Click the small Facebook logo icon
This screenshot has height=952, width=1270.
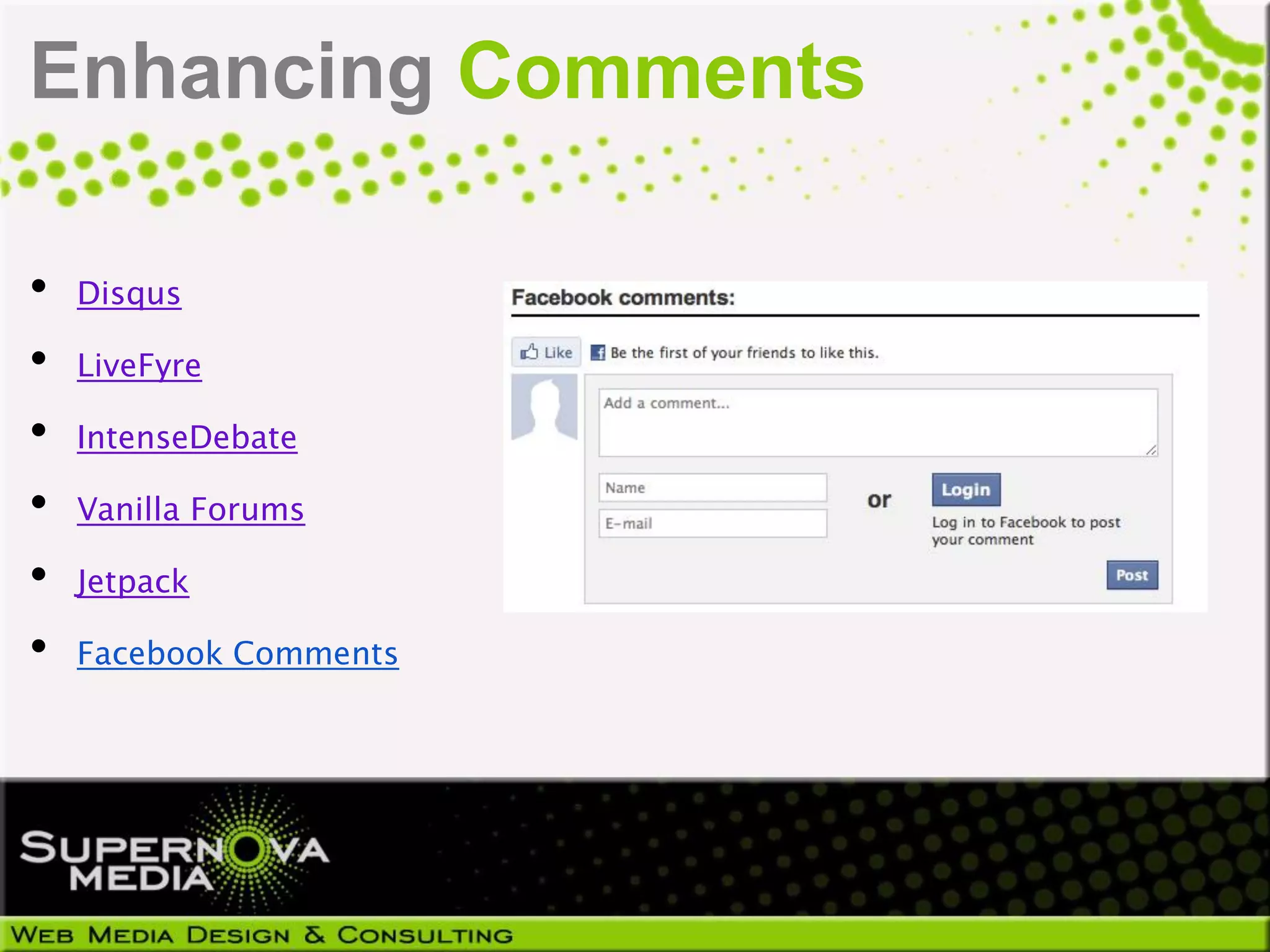click(598, 353)
